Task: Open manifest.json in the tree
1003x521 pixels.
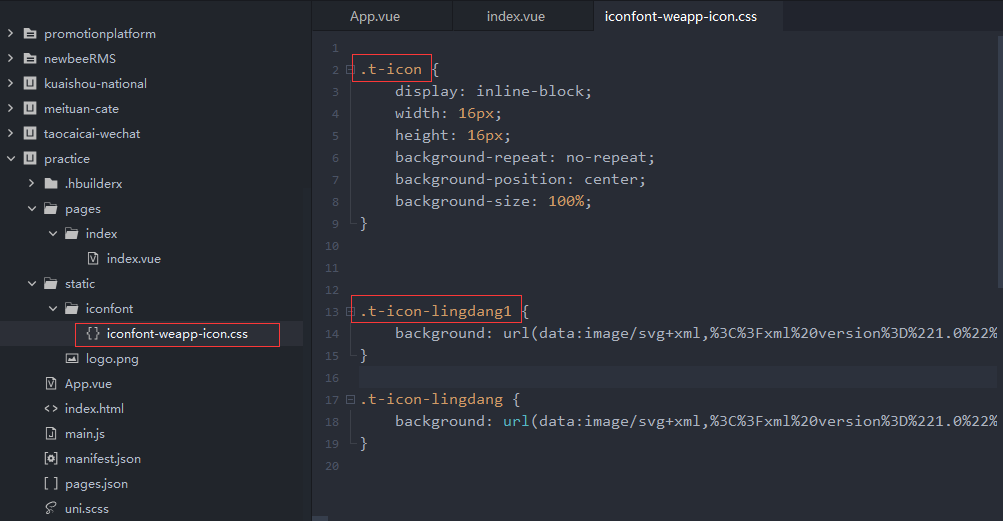Action: [102, 458]
